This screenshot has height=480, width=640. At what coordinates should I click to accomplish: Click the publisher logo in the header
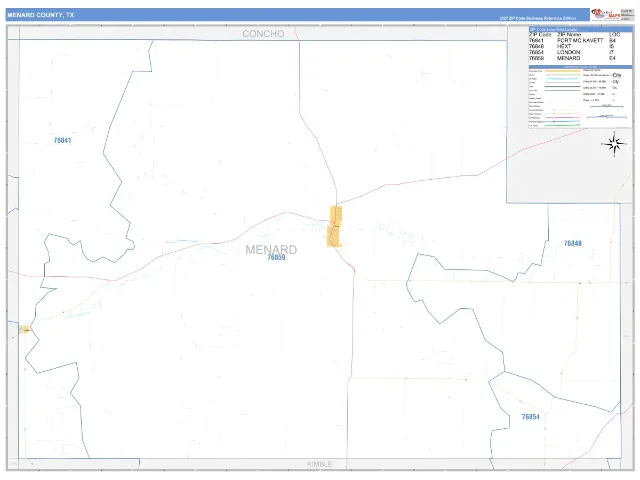(606, 15)
